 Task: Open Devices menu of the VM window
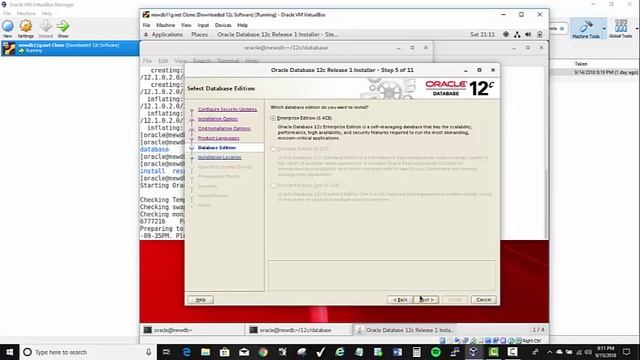(223, 25)
